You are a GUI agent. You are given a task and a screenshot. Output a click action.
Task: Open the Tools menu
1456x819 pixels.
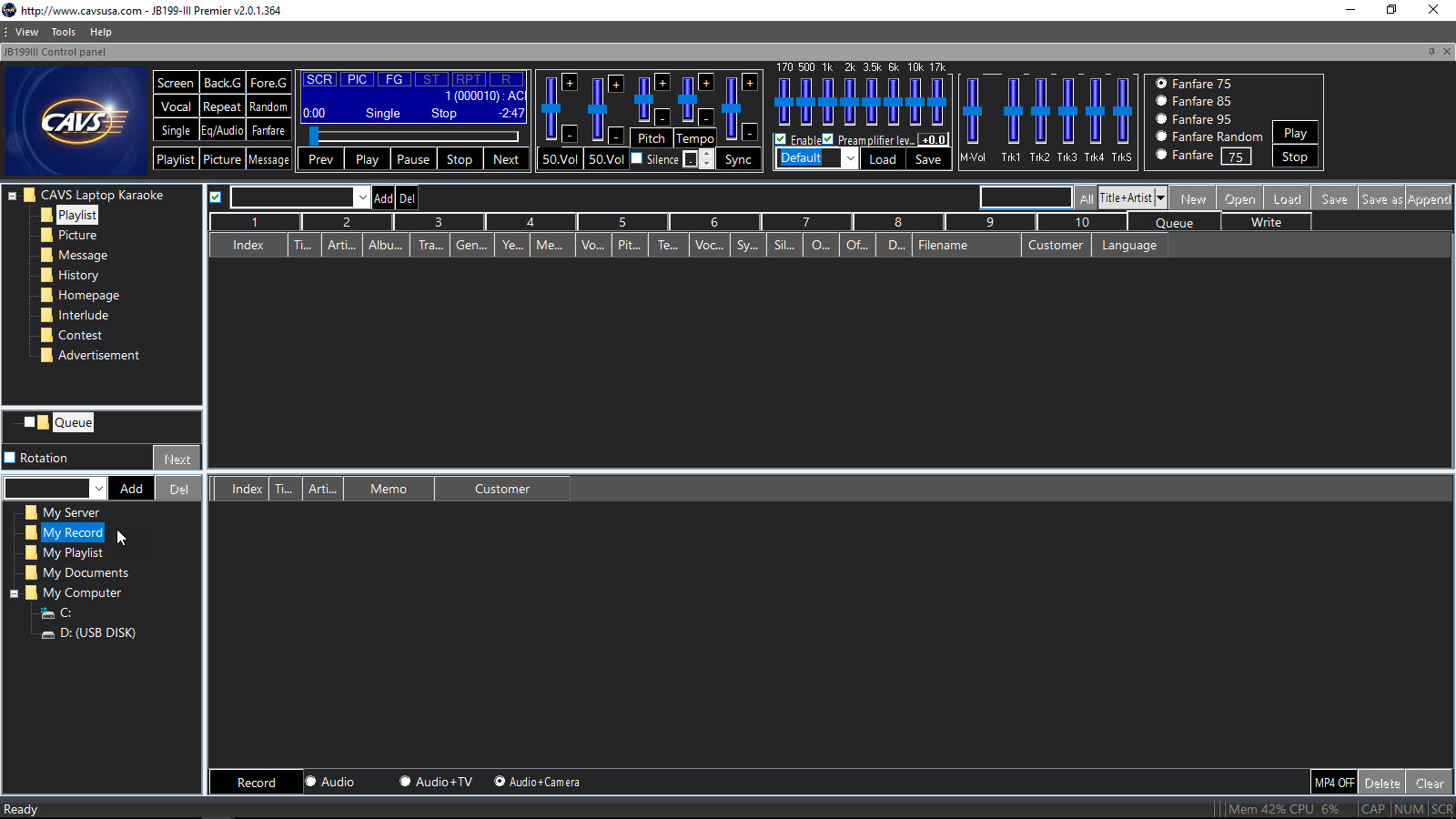point(64,32)
